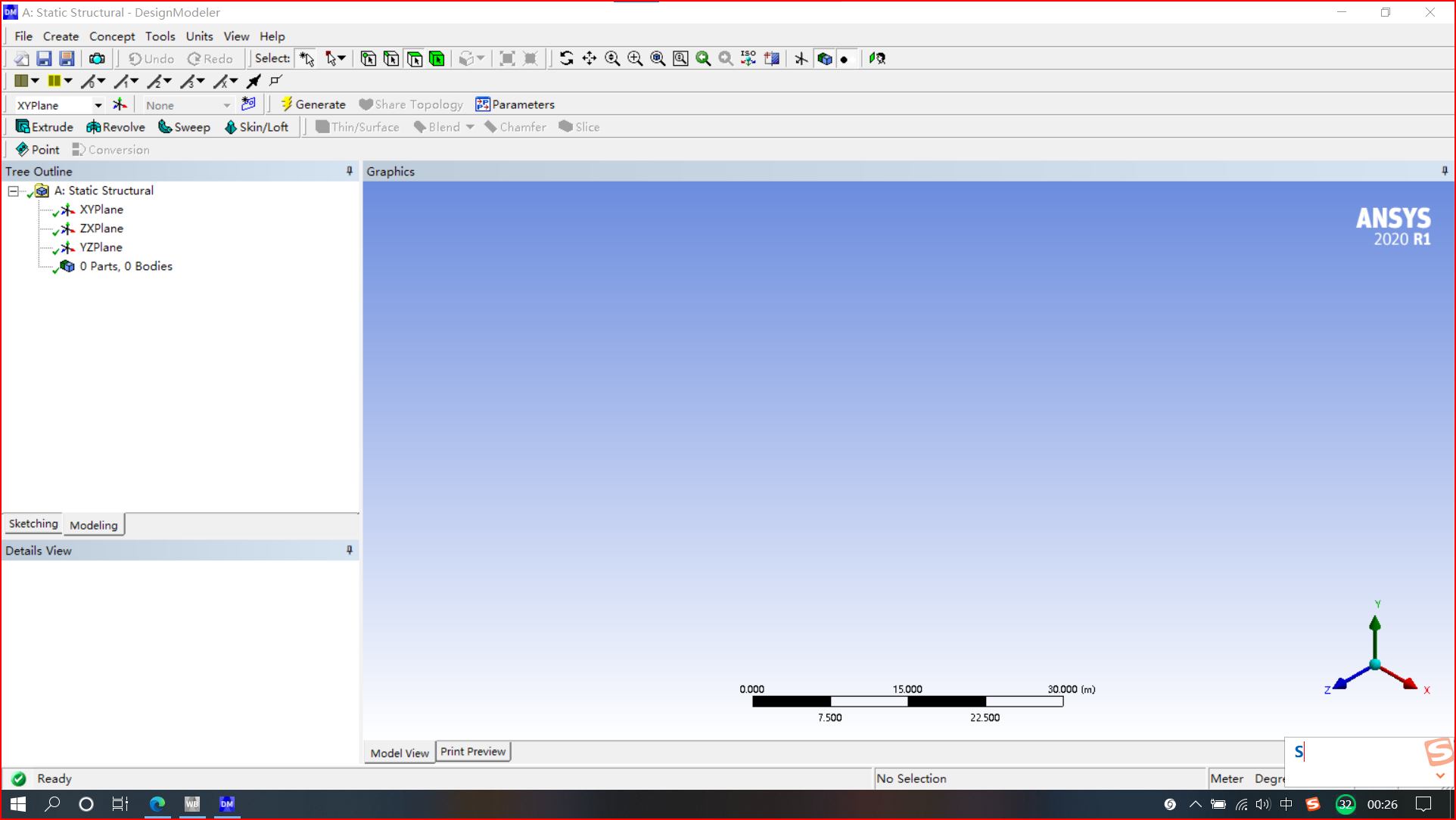Click the New document icon

[21, 58]
